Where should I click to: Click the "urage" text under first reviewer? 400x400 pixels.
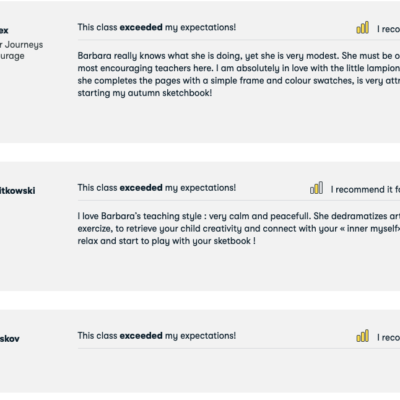coord(12,56)
